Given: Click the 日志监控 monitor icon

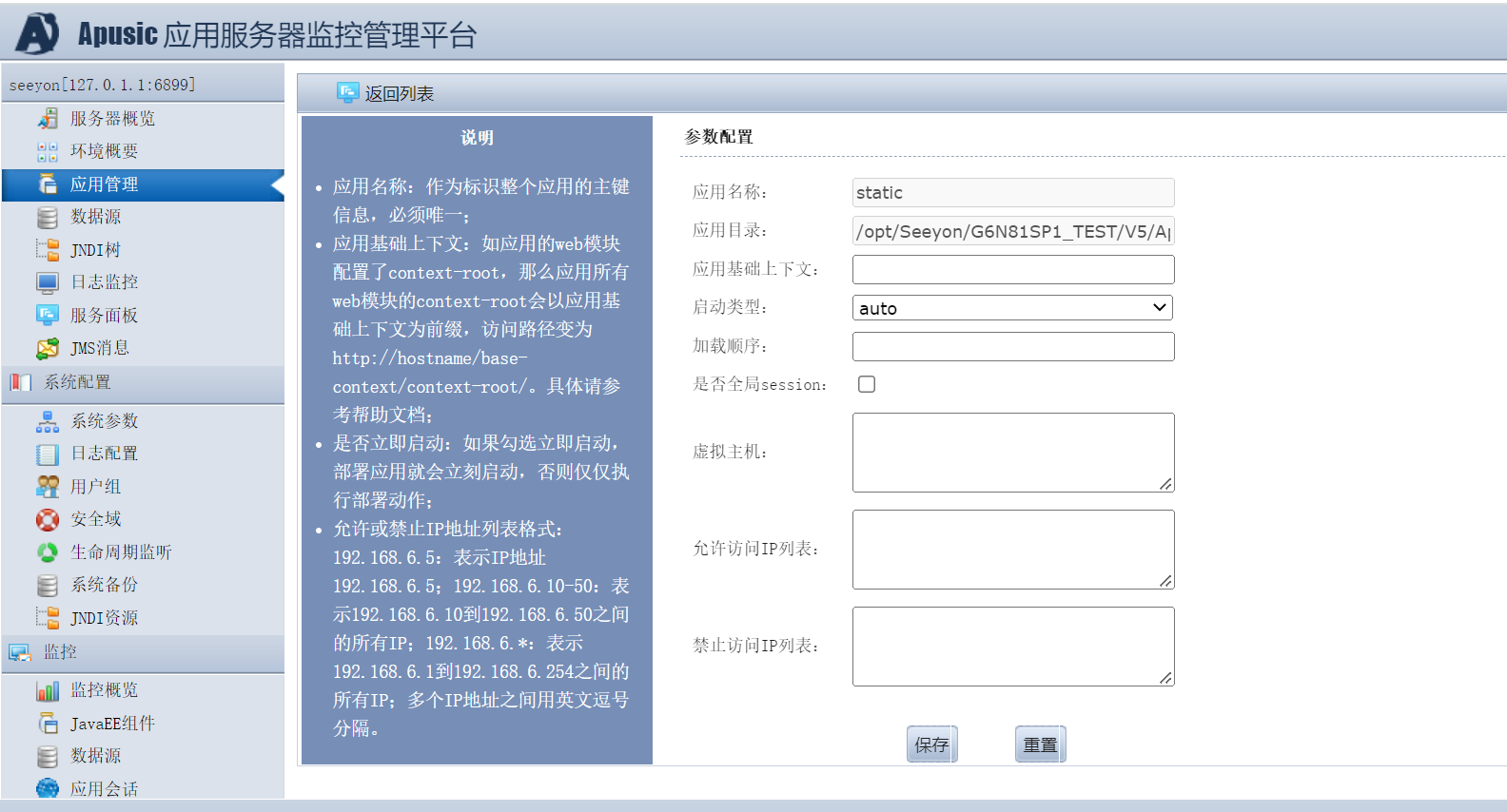Looking at the screenshot, I should 48,282.
